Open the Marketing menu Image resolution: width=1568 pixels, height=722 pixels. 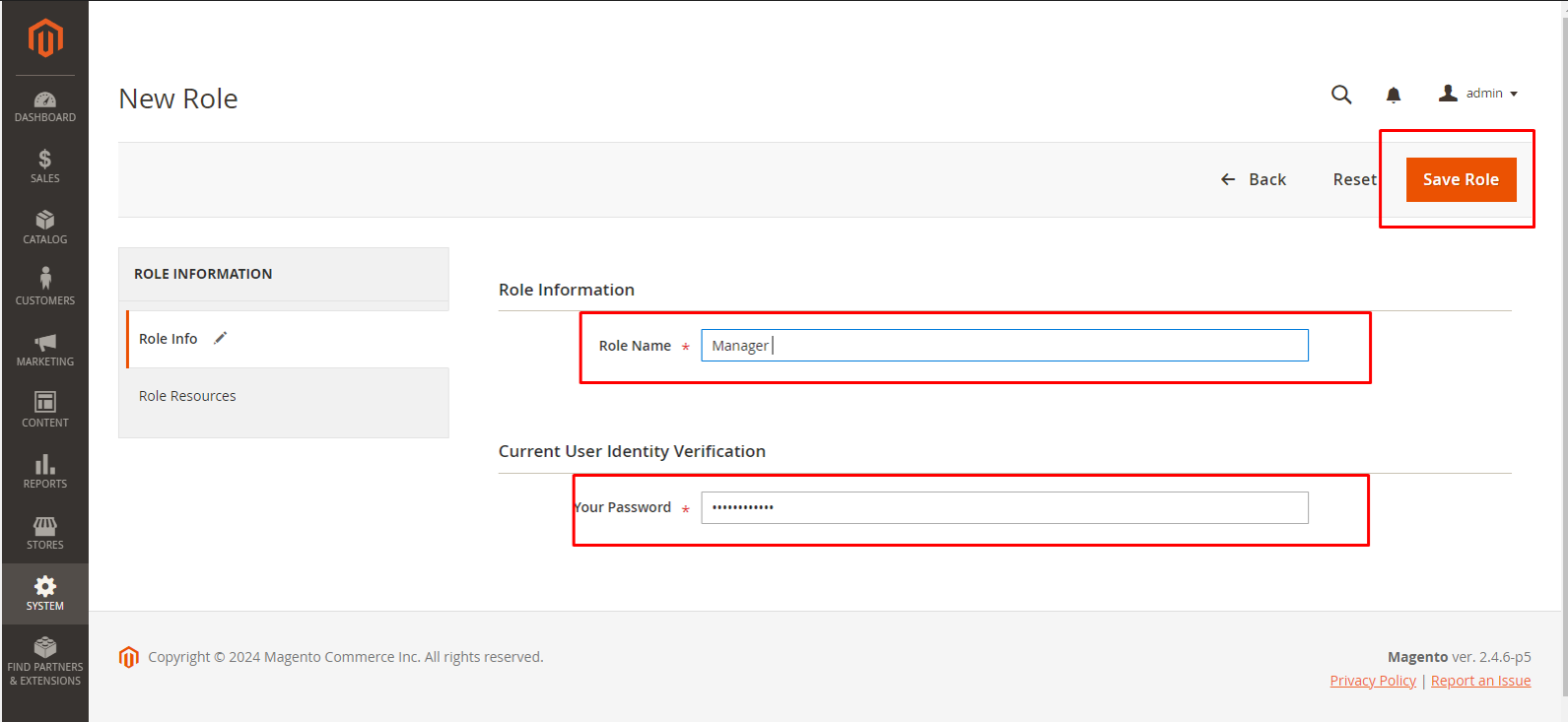(x=45, y=349)
